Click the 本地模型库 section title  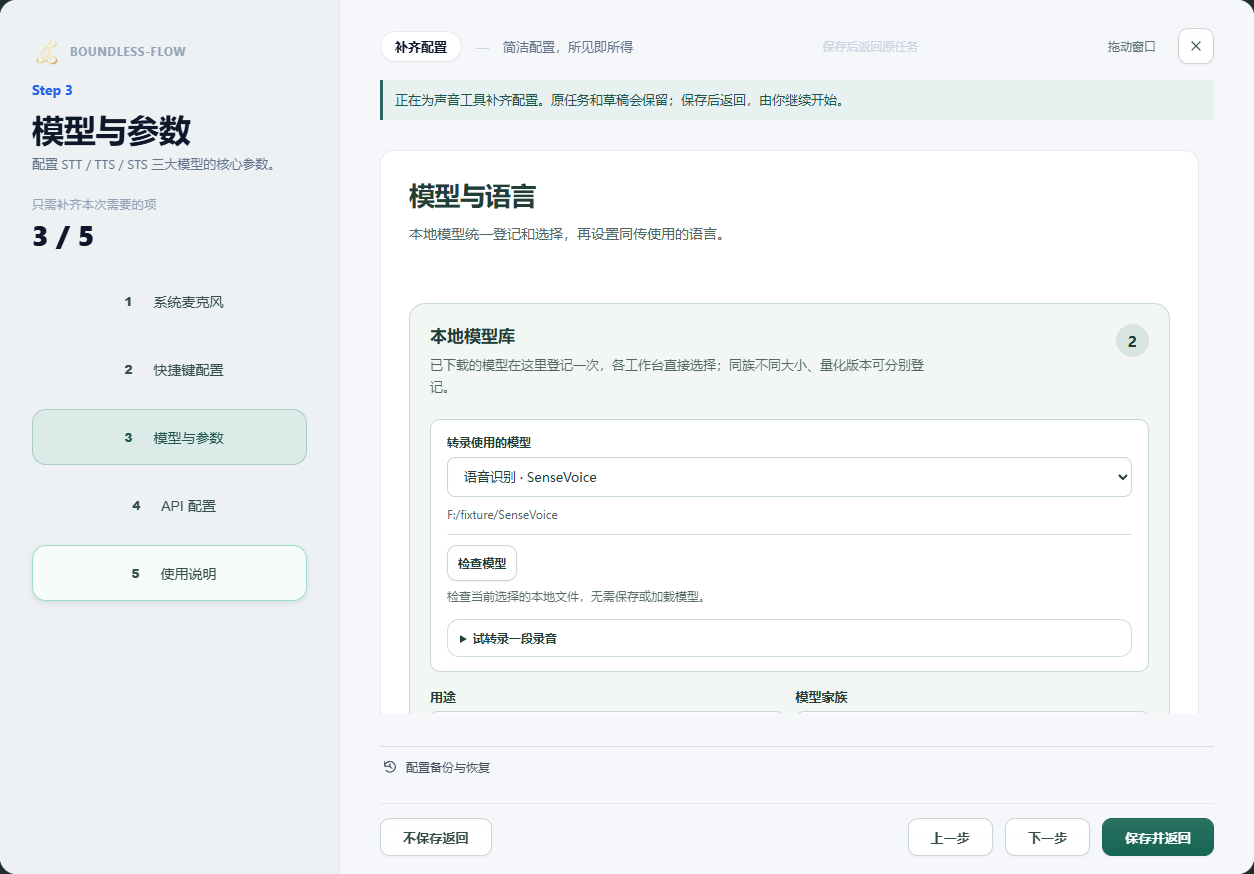(x=472, y=336)
